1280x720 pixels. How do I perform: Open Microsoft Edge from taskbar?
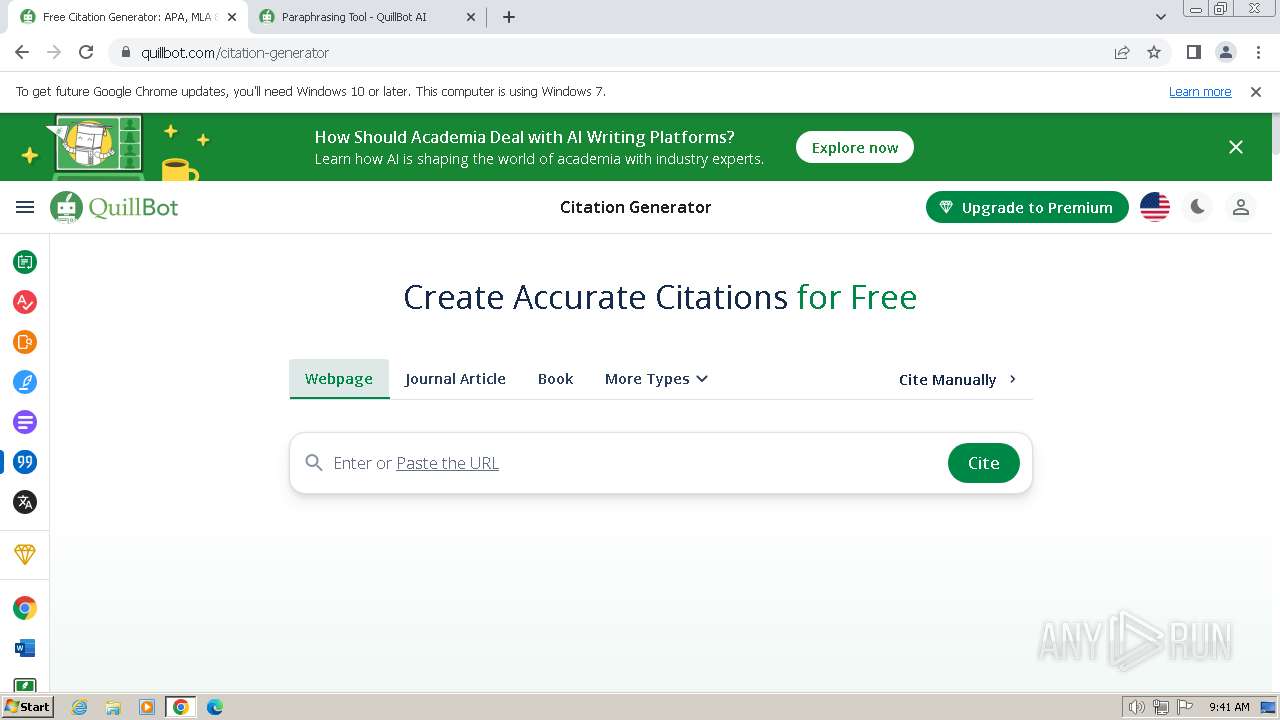[x=214, y=707]
